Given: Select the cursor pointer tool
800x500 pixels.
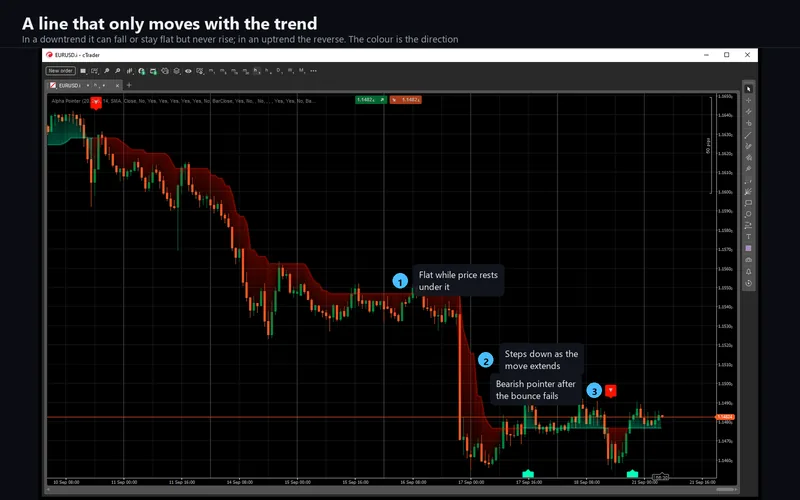Looking at the screenshot, I should (x=748, y=89).
